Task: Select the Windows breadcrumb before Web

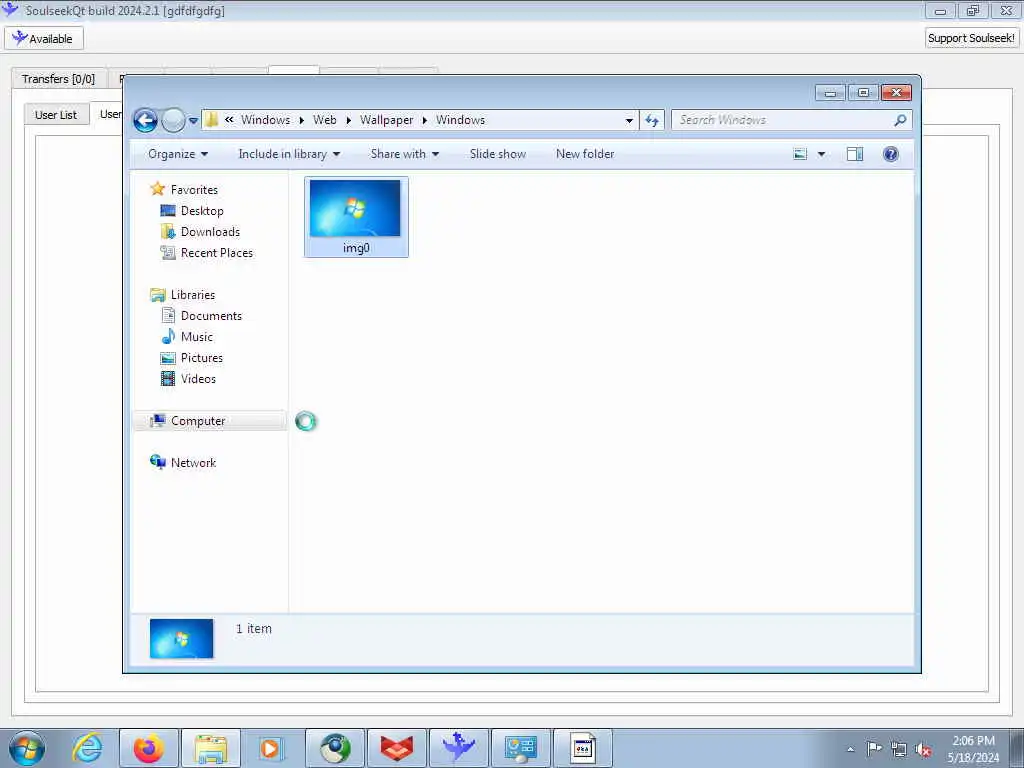Action: point(265,120)
